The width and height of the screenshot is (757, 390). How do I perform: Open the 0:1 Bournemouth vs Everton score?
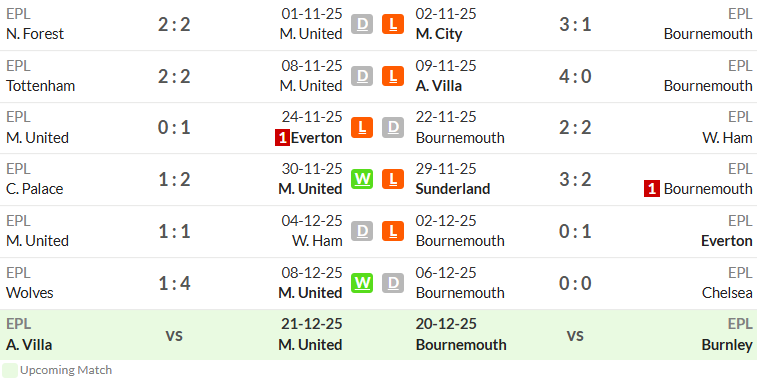(575, 232)
